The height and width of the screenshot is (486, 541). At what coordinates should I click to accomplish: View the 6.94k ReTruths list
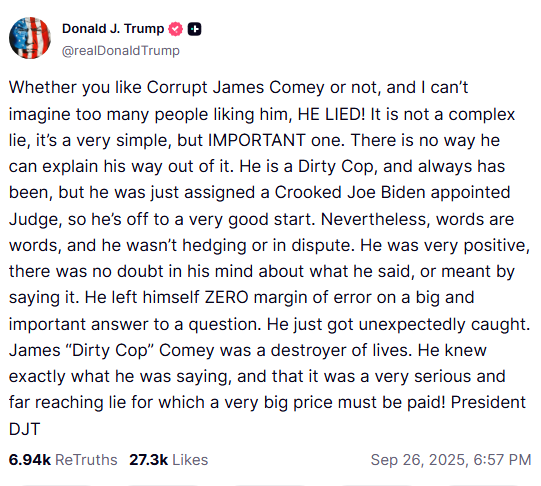coord(63,460)
